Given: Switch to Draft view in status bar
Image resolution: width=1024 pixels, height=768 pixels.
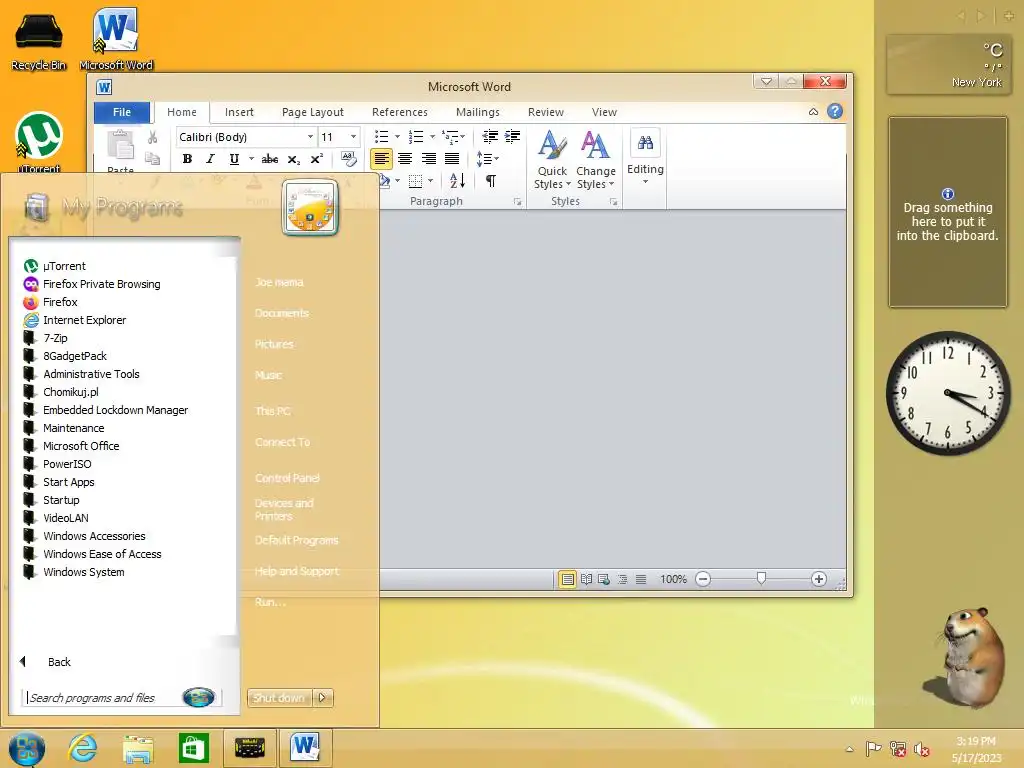Looking at the screenshot, I should tap(641, 579).
